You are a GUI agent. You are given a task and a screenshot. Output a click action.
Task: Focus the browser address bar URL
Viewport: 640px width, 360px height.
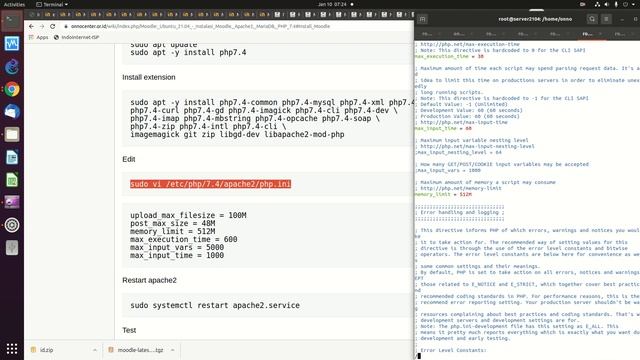click(200, 26)
